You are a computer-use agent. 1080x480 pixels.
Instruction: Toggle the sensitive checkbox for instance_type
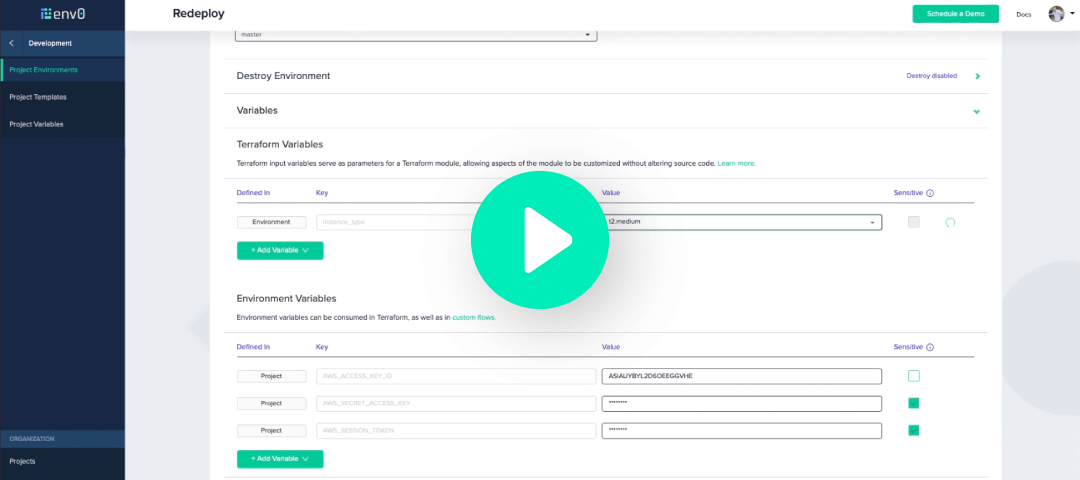pyautogui.click(x=913, y=222)
